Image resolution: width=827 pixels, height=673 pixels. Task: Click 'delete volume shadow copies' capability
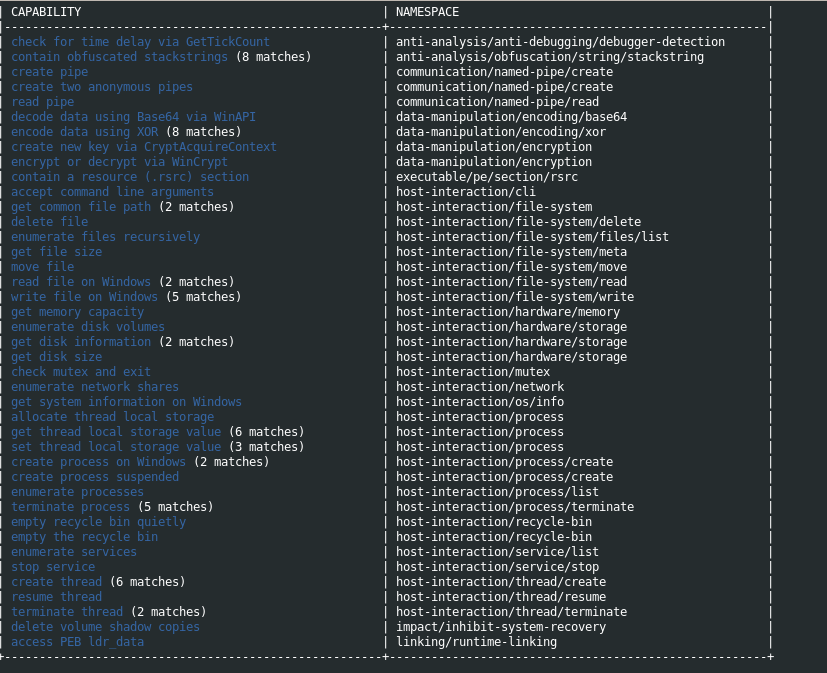[105, 627]
